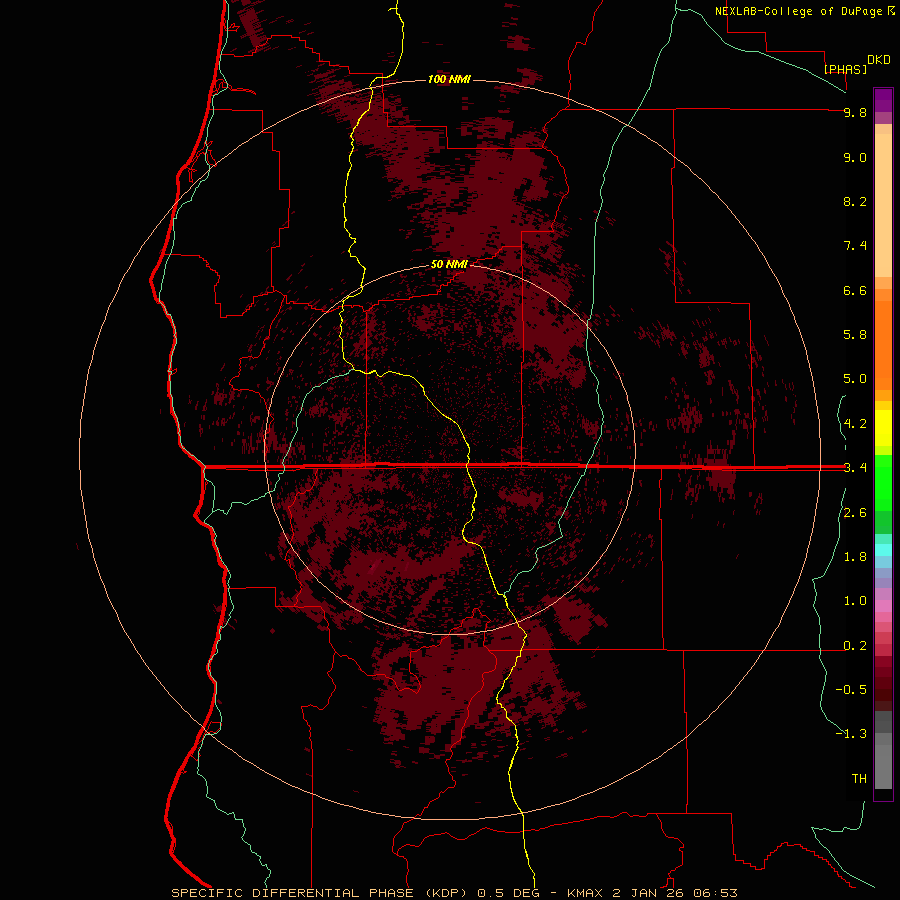Click the bright orange segment of the color bar
This screenshot has width=900, height=900.
pos(883,346)
